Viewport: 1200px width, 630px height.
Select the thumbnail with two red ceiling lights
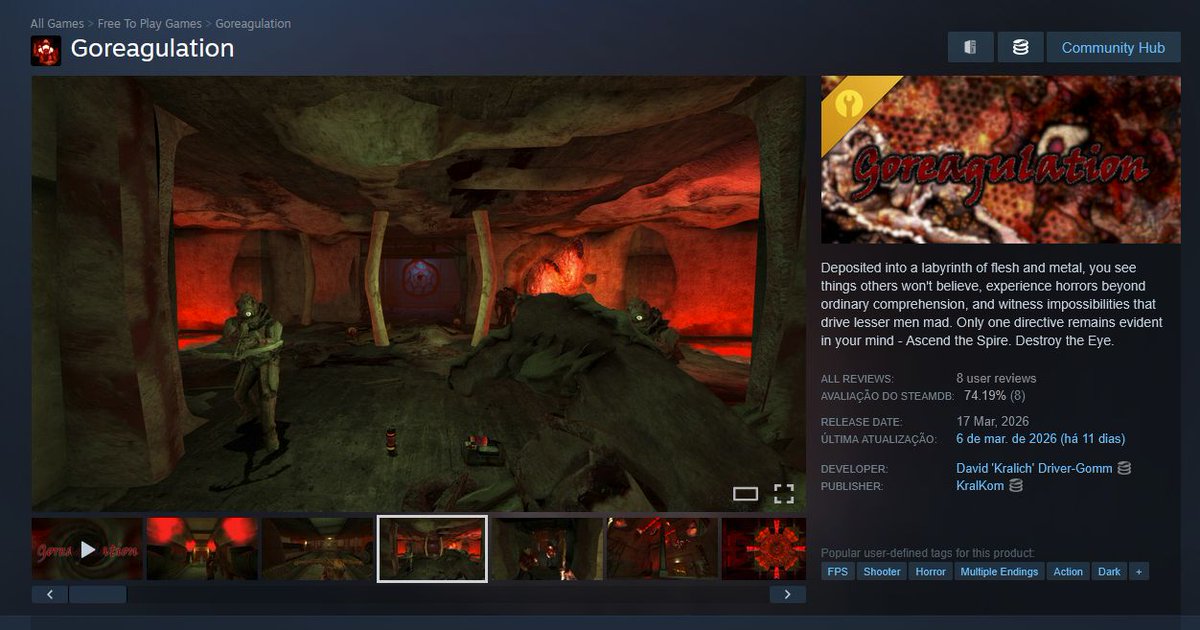point(202,549)
